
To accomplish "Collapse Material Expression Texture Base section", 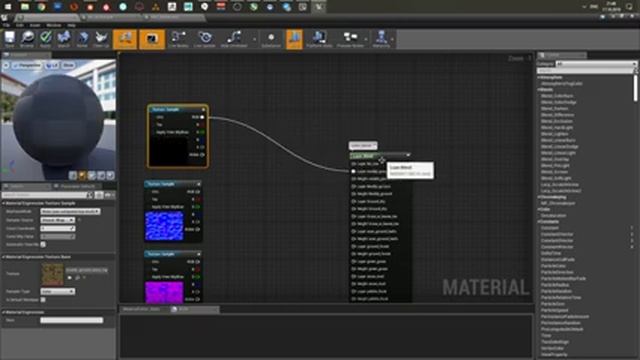I will [x=3, y=257].
